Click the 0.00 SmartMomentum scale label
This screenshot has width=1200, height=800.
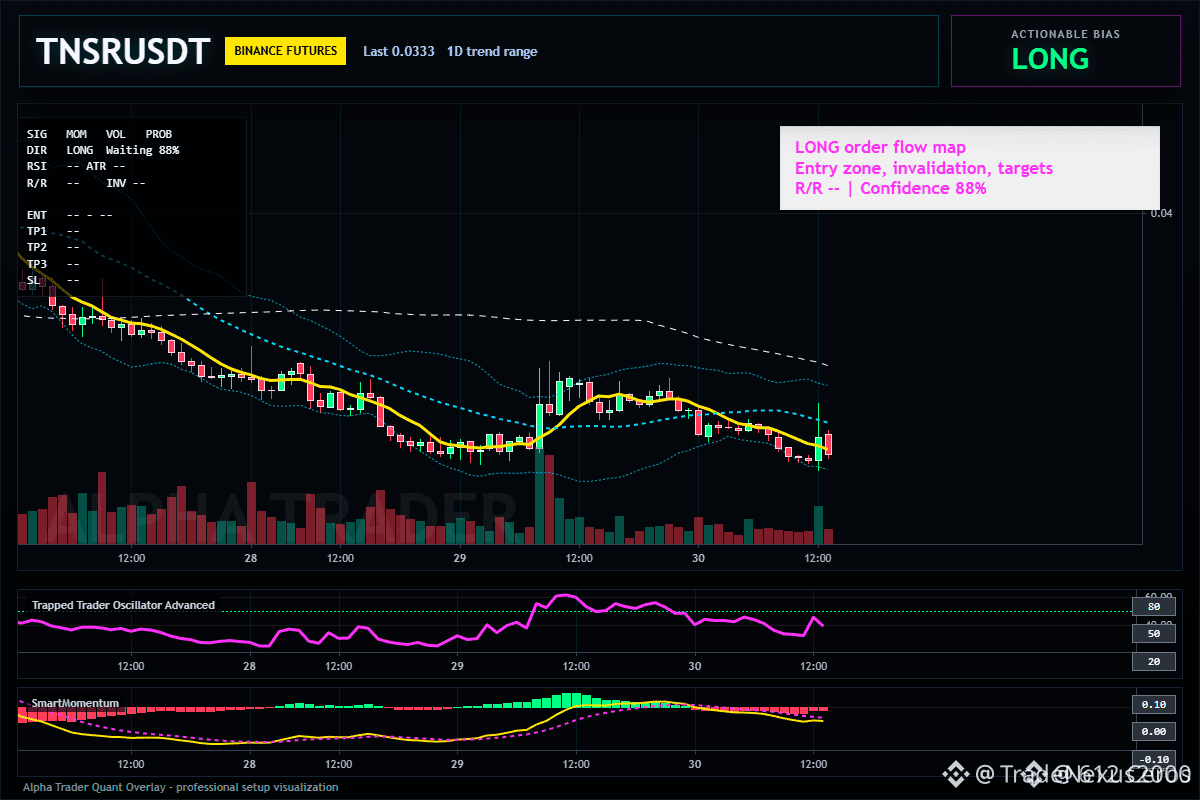point(1153,731)
